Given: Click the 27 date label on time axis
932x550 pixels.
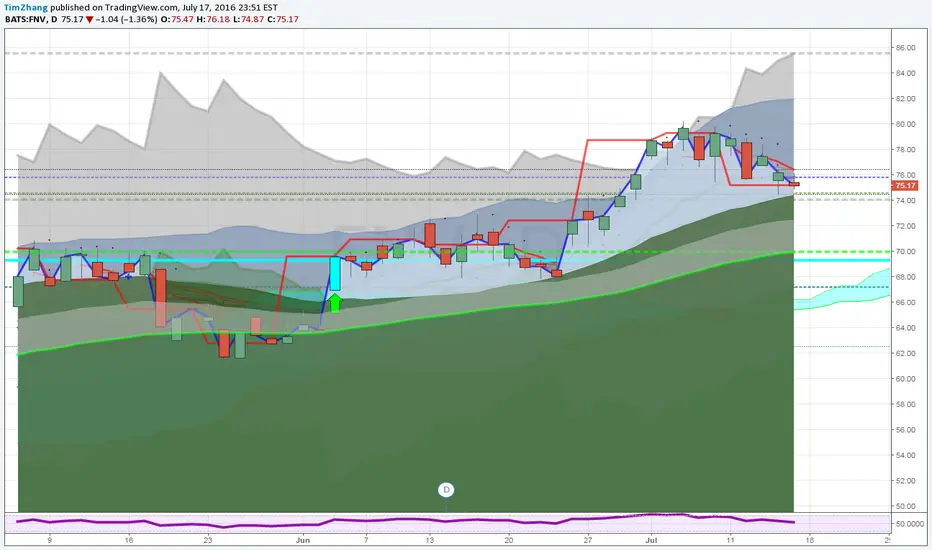Looking at the screenshot, I should [x=587, y=540].
